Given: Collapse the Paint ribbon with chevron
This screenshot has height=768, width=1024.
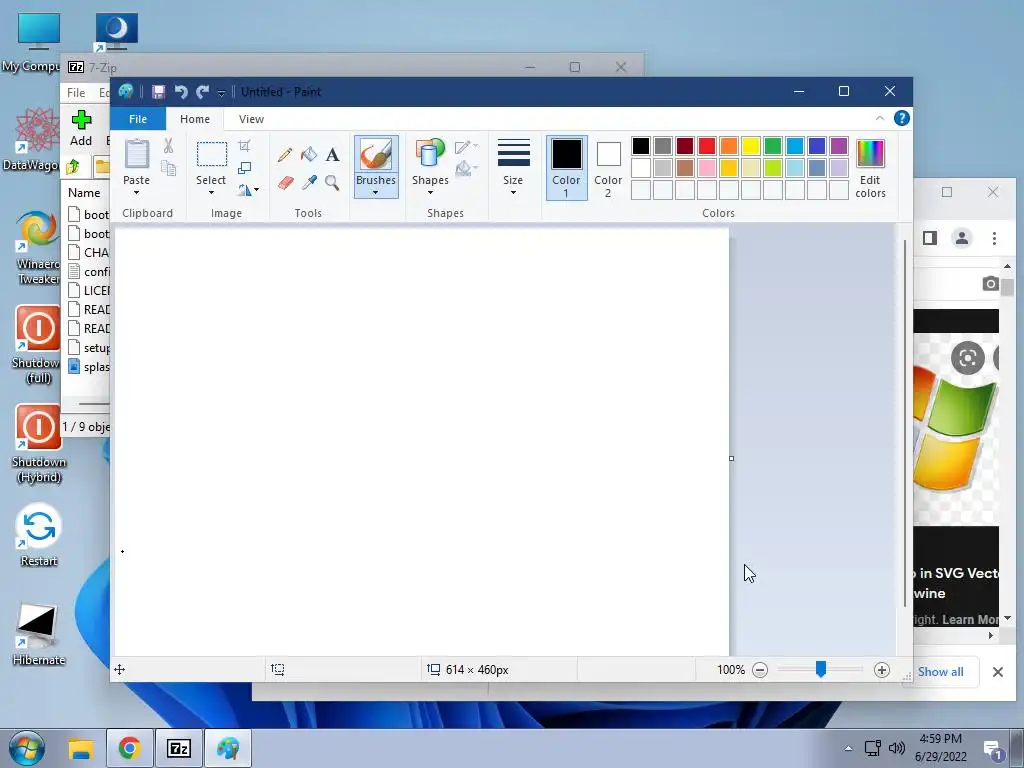Looking at the screenshot, I should [880, 118].
